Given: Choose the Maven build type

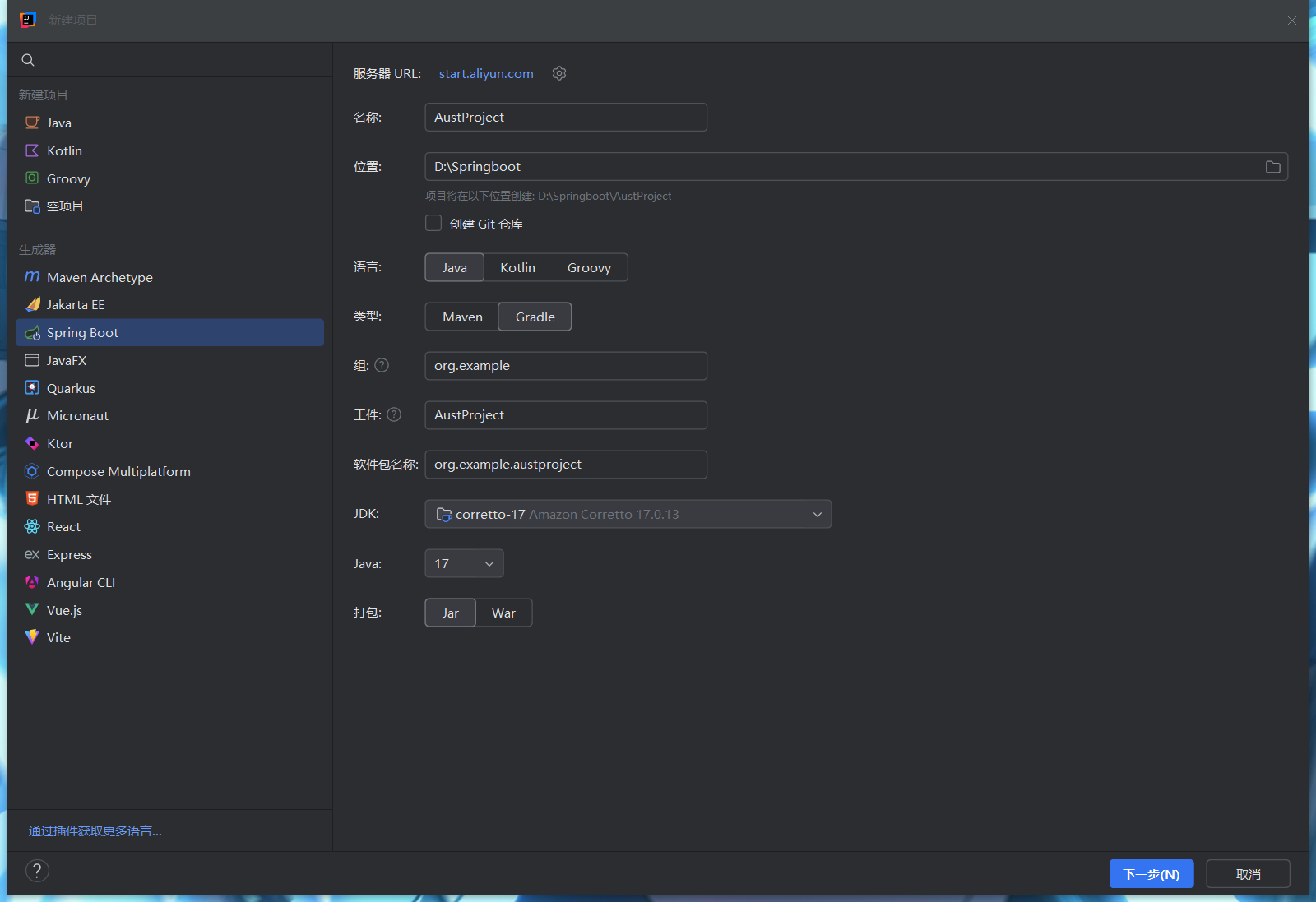Looking at the screenshot, I should 462,317.
